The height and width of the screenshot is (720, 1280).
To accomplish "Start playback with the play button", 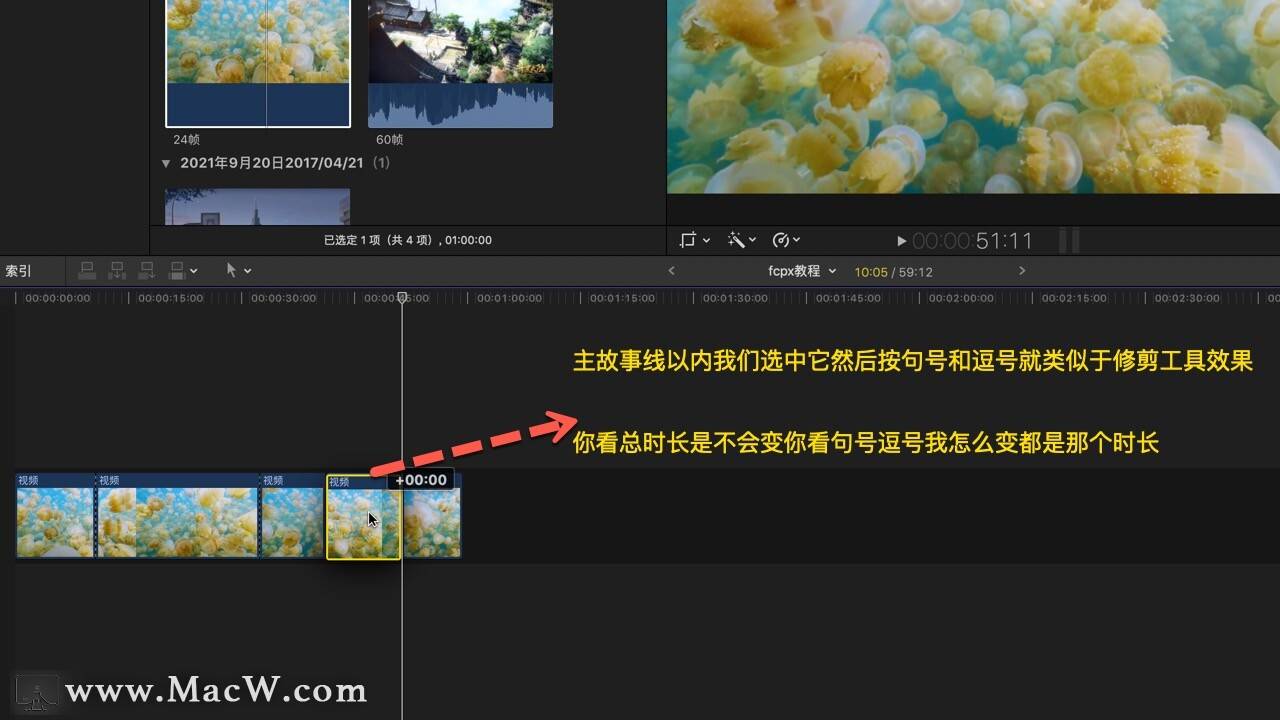I will point(901,241).
